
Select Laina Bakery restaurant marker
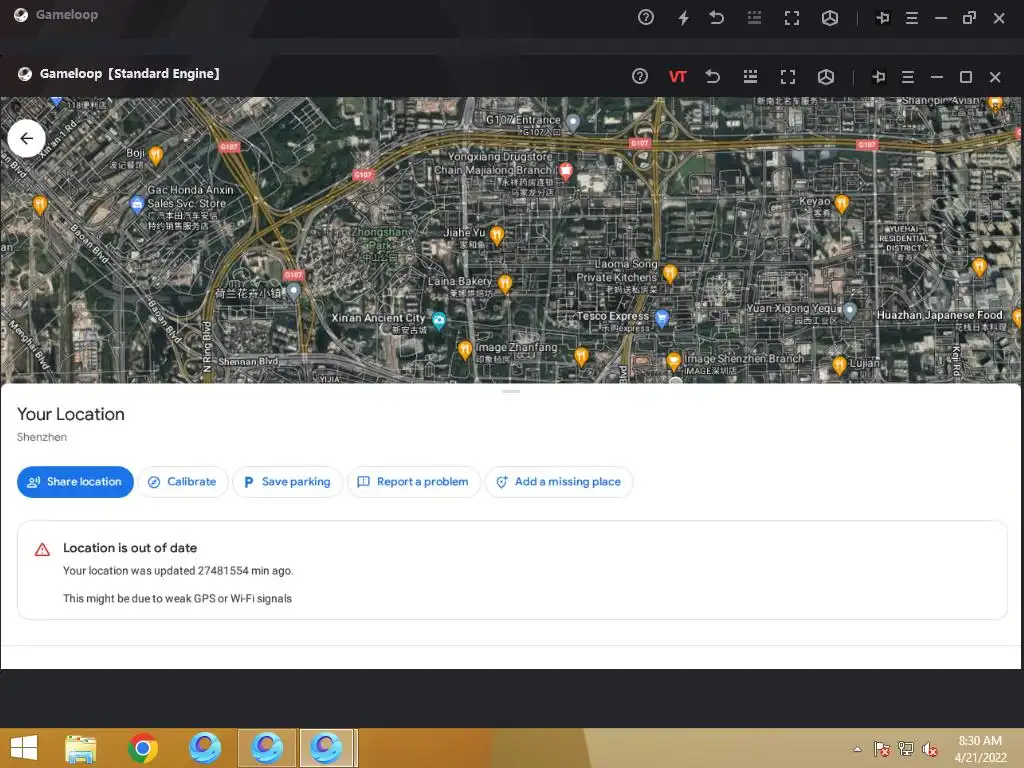coord(505,283)
